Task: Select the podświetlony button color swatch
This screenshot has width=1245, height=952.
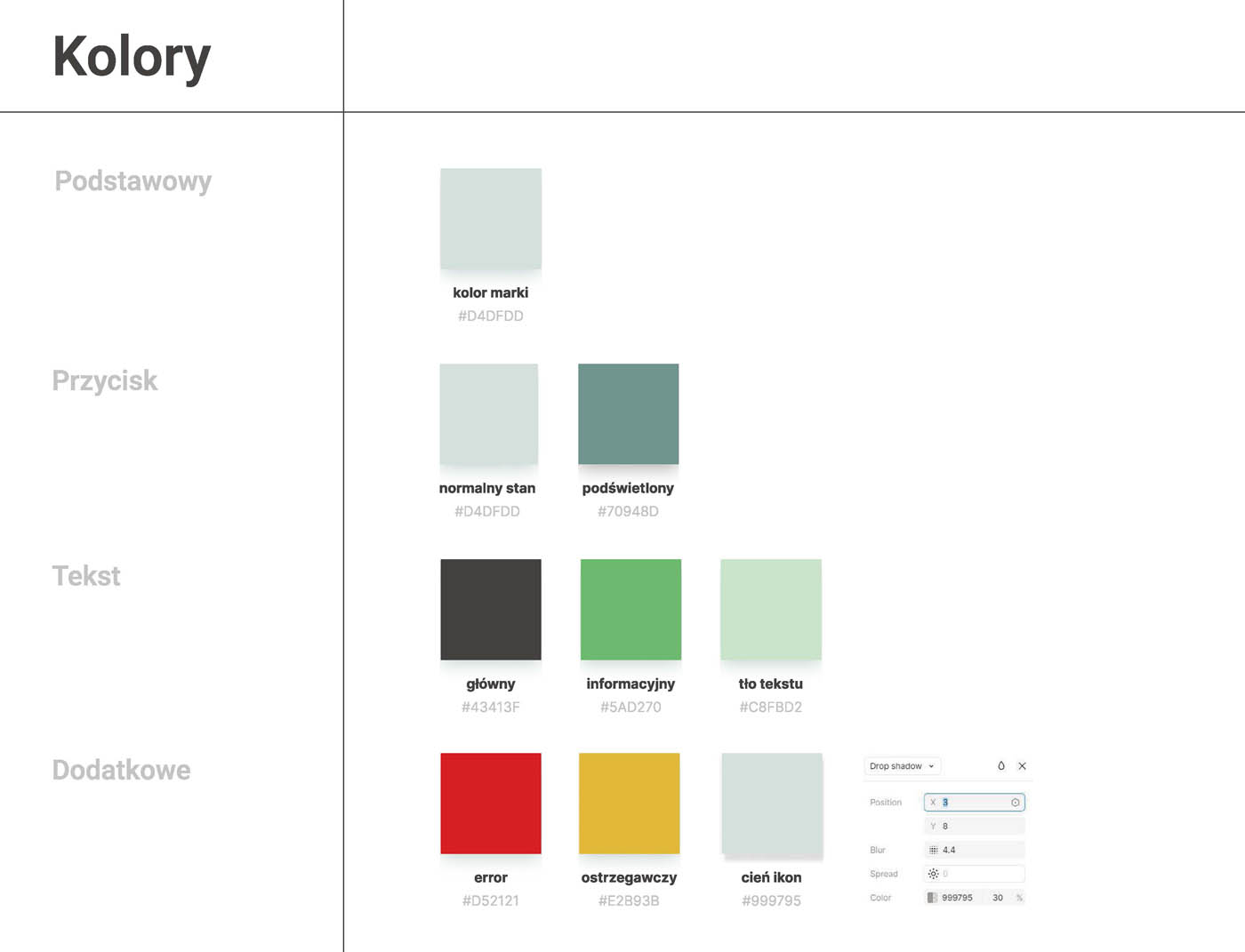Action: click(628, 413)
